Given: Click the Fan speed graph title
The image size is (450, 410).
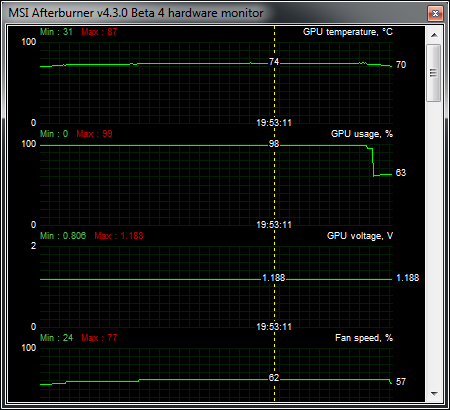Looking at the screenshot, I should tap(364, 338).
